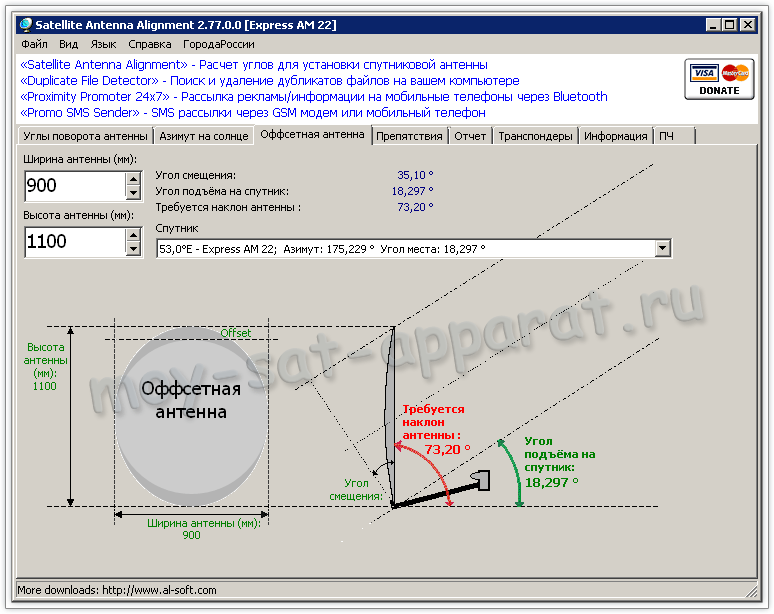Increase antenna width with up spinner arrow
The image size is (774, 614).
[133, 179]
